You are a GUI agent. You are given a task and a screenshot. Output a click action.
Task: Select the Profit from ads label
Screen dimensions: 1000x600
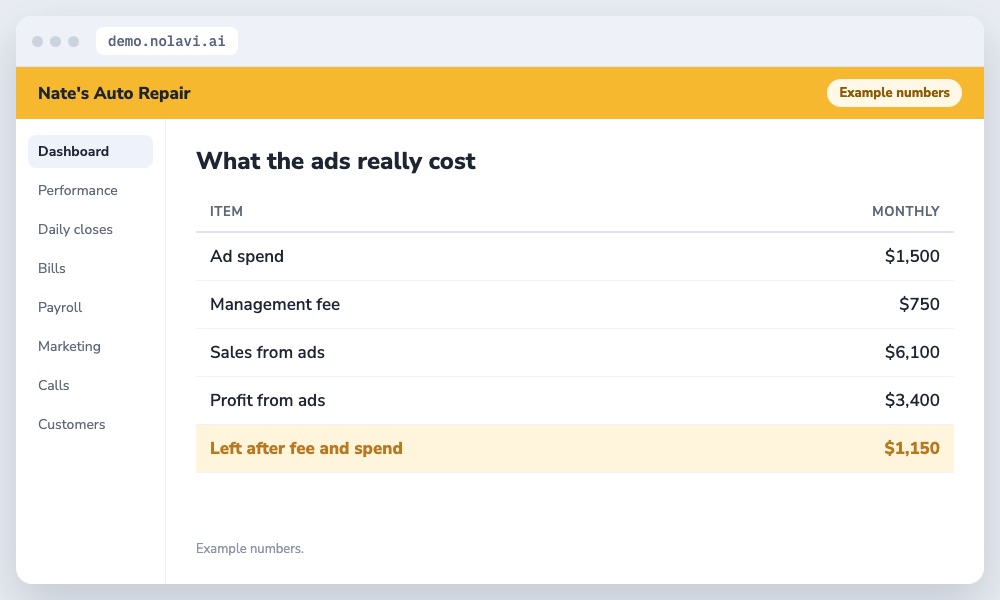[x=267, y=400]
